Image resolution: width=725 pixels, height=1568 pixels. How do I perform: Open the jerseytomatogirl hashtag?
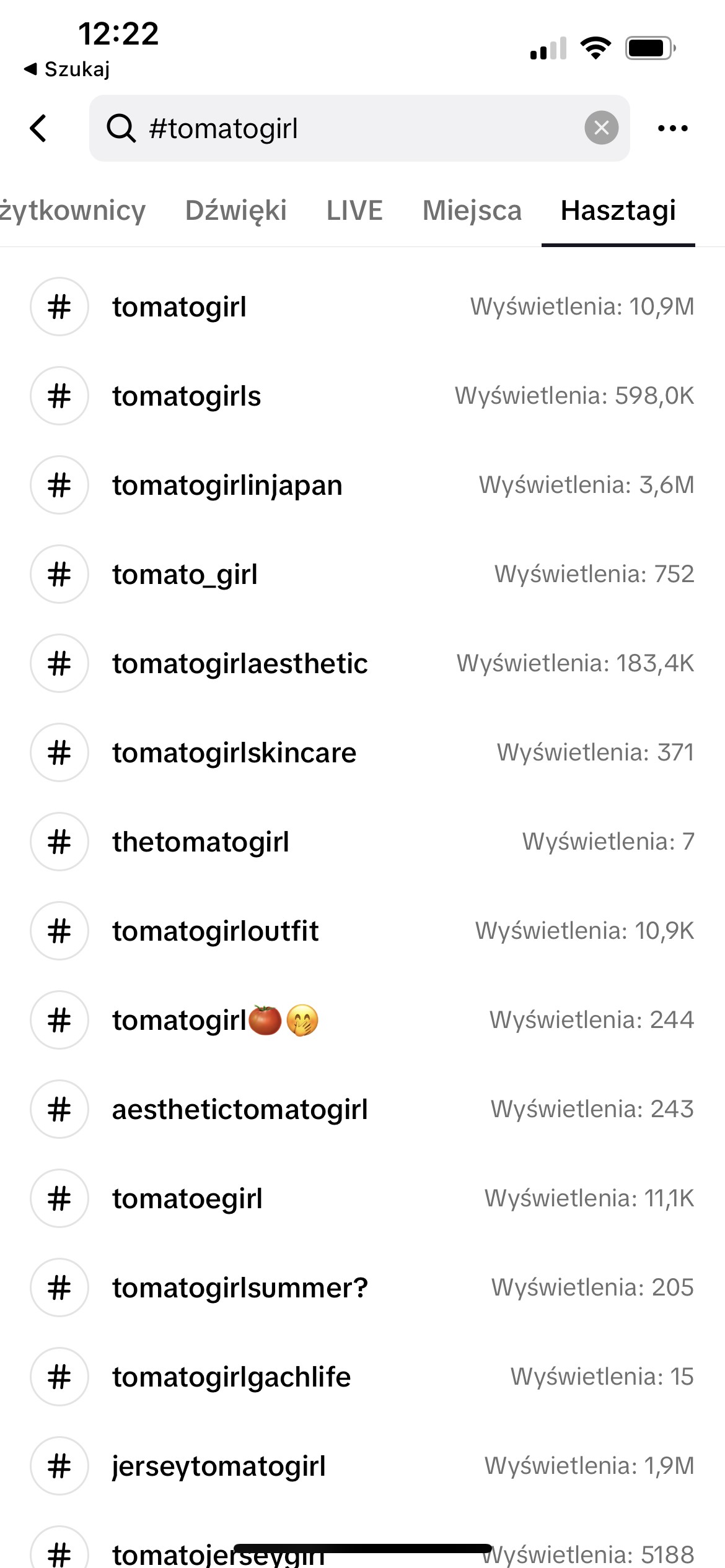point(219,1466)
